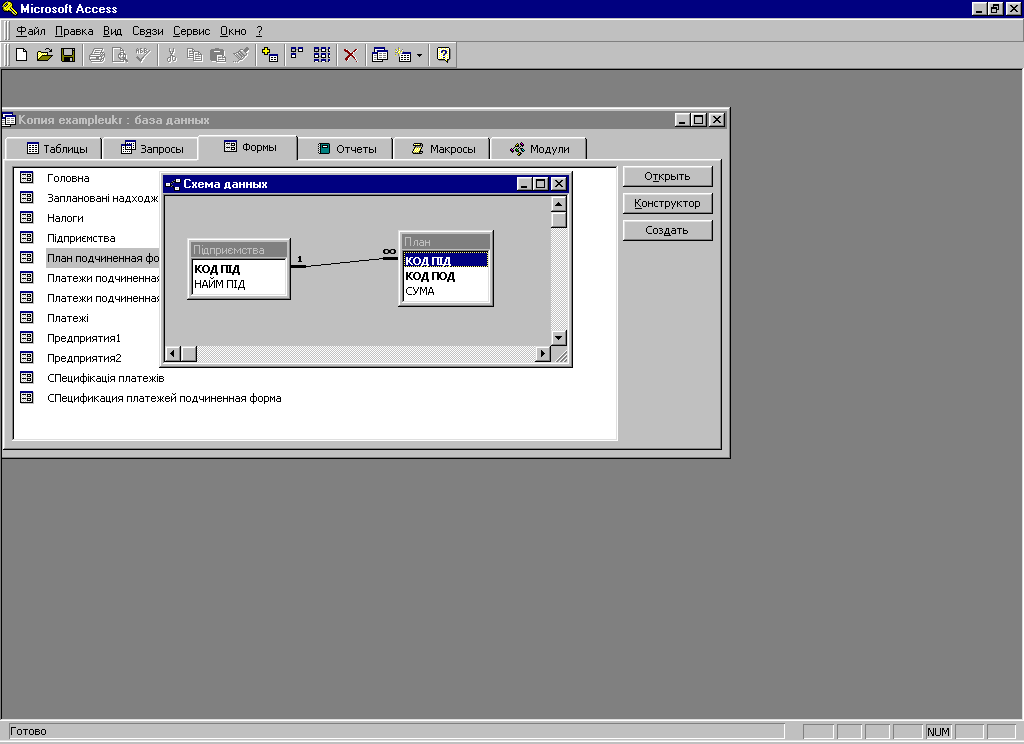Open the Сервис menu
The width and height of the screenshot is (1024, 744).
tap(191, 31)
